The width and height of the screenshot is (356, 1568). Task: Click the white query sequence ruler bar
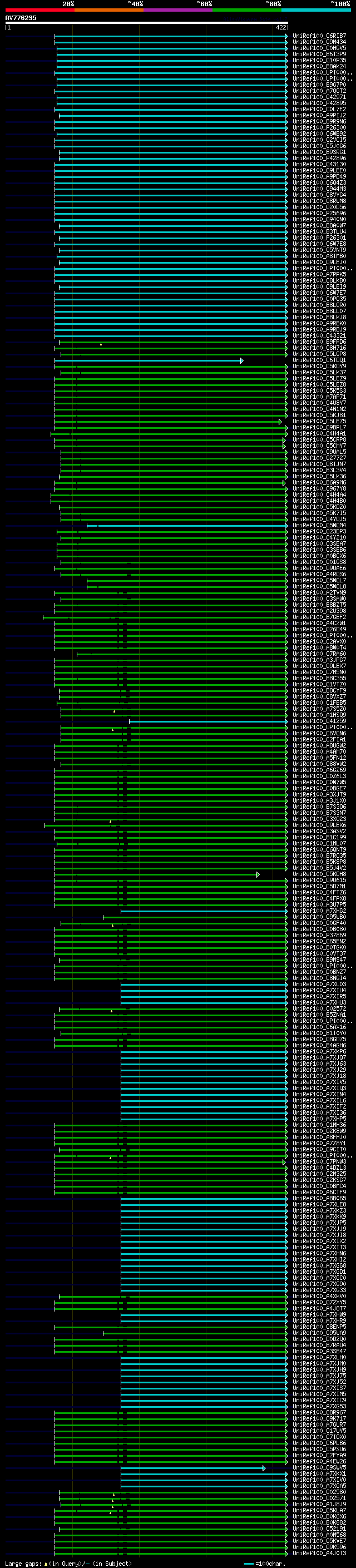coord(147,22)
